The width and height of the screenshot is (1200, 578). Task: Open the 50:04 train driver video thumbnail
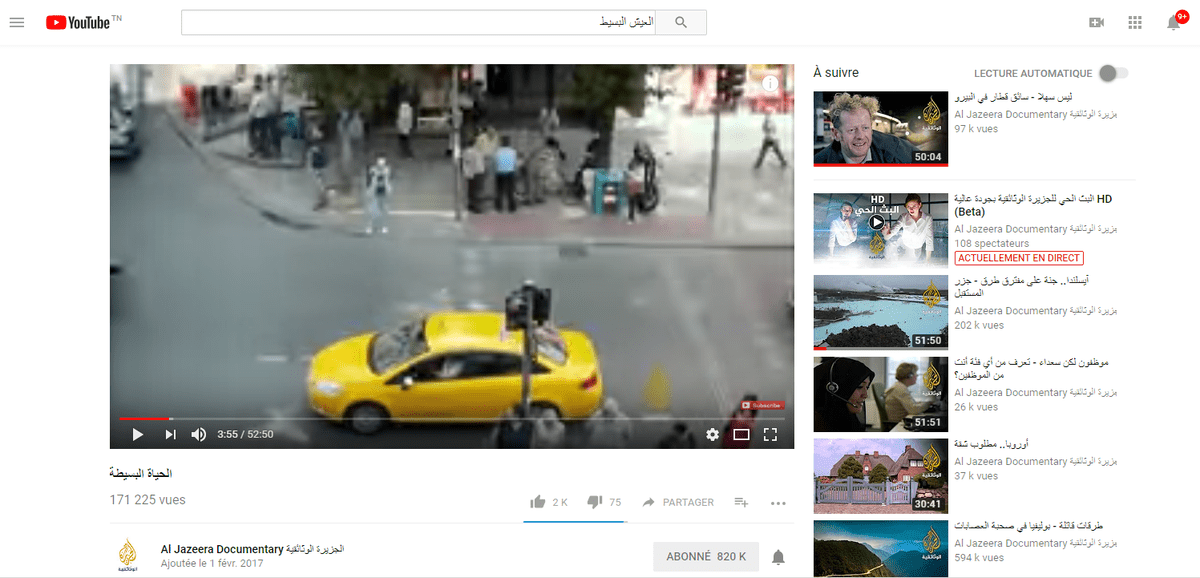pos(880,128)
